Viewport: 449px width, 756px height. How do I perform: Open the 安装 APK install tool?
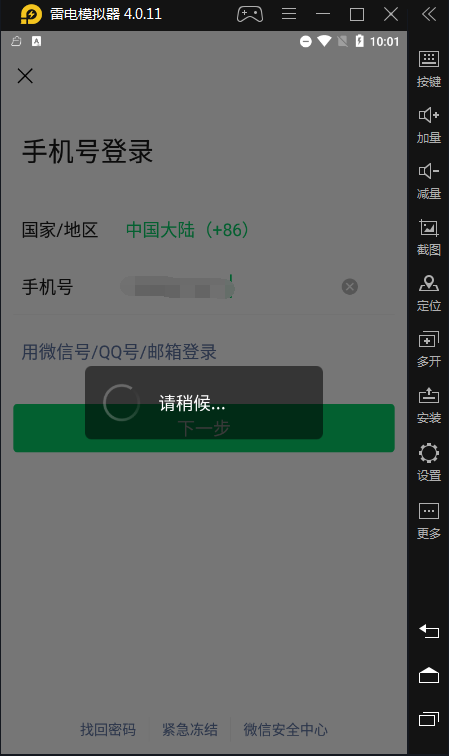click(428, 405)
